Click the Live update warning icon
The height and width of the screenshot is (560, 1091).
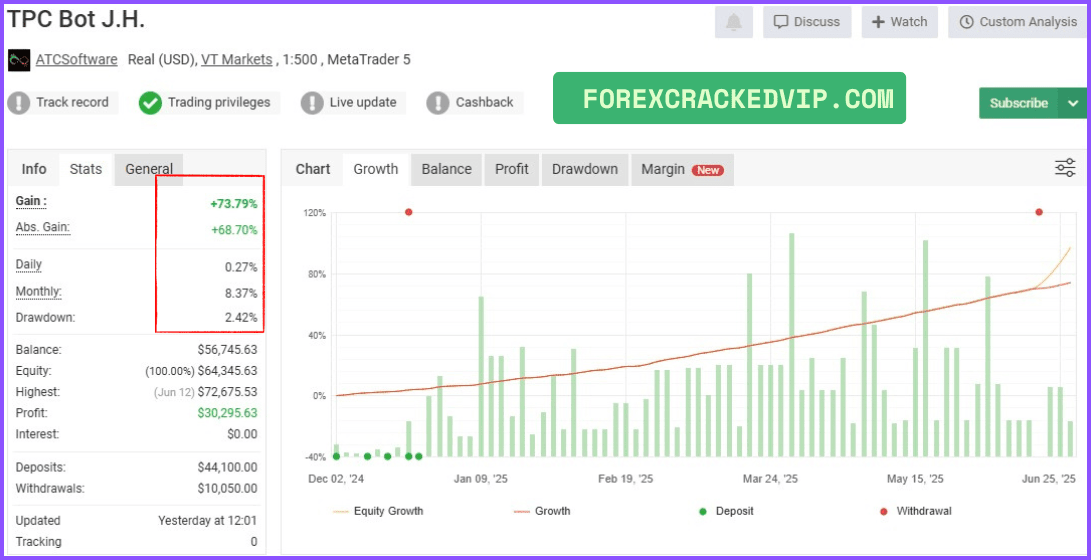[312, 103]
